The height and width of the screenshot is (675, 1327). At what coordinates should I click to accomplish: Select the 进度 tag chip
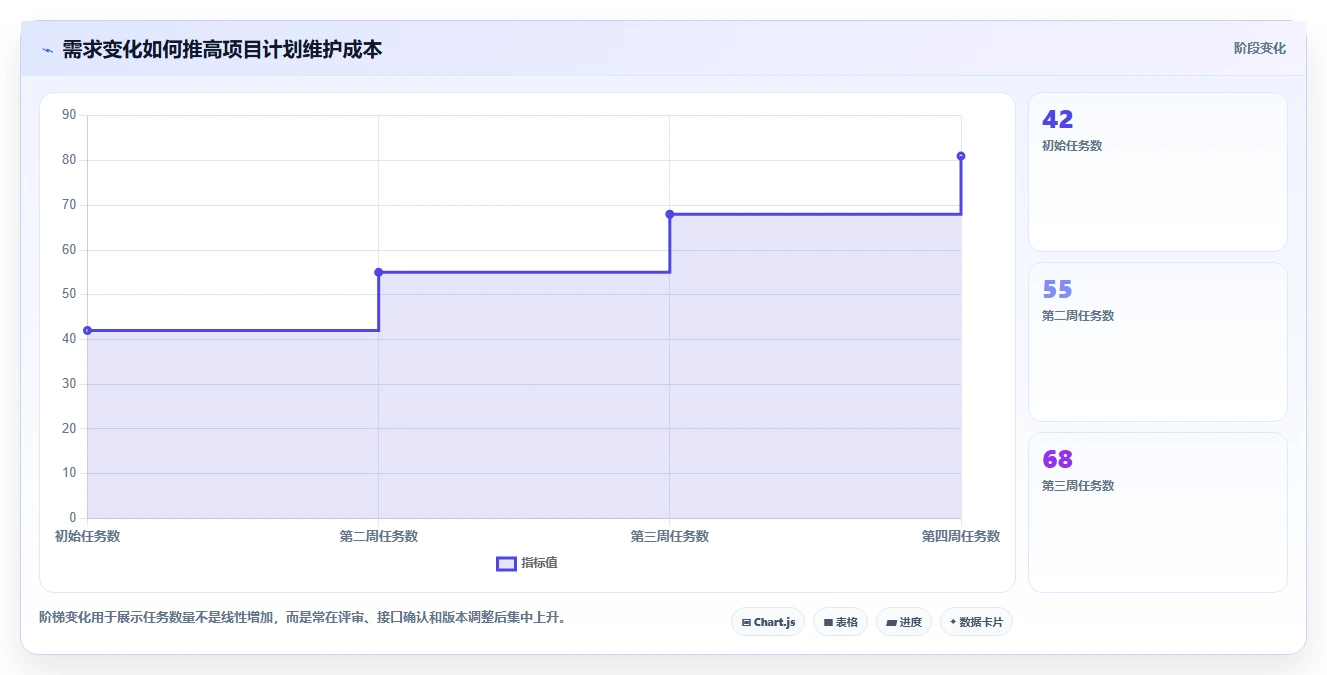click(904, 622)
